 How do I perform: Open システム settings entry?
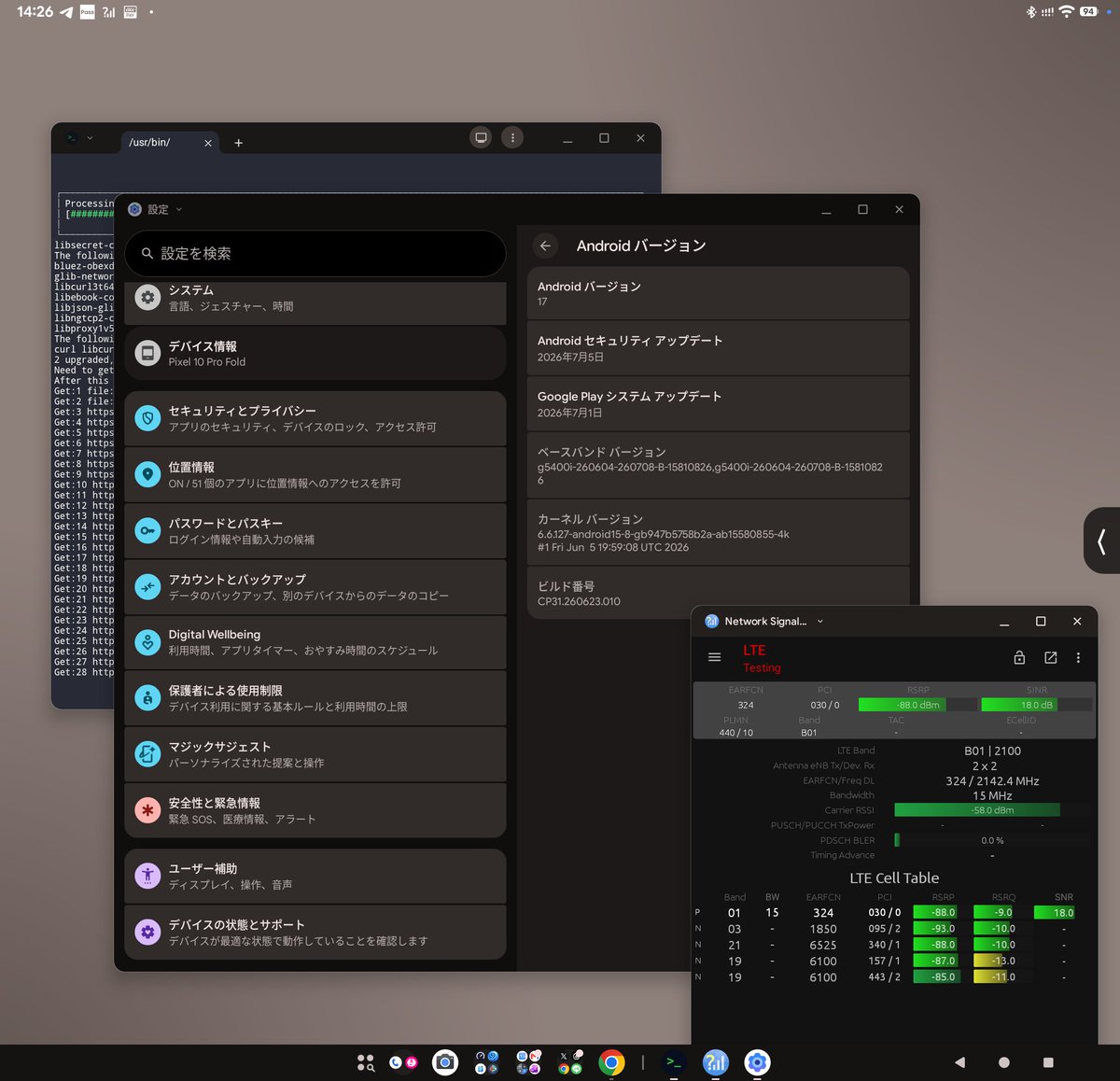pos(315,302)
